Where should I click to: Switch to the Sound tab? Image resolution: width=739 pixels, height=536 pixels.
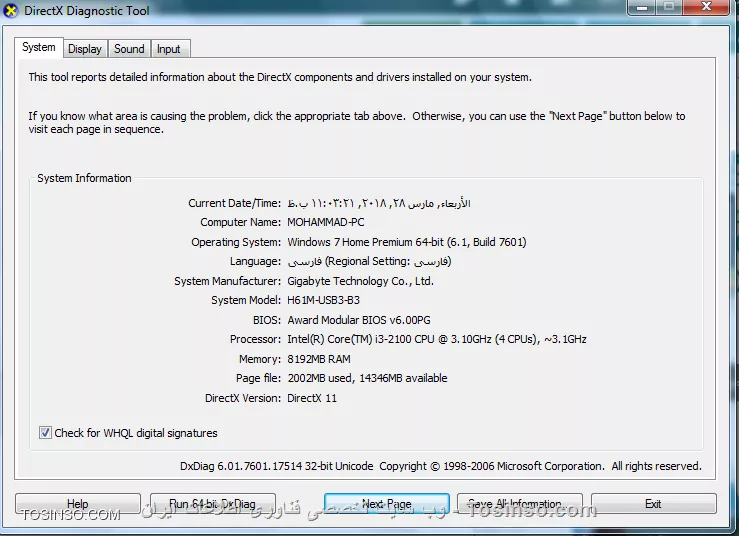129,49
